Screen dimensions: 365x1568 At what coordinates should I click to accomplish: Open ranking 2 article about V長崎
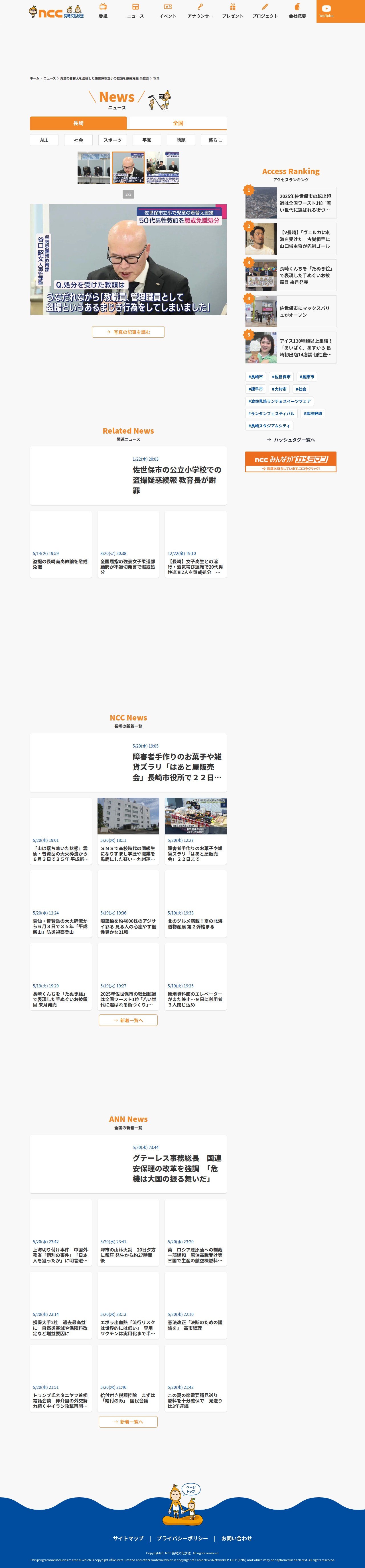[x=291, y=239]
